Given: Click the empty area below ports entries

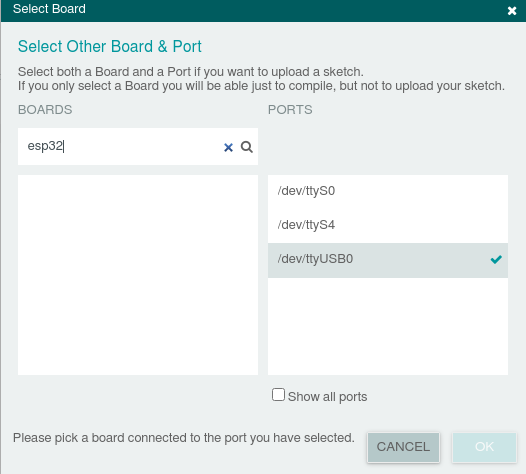Looking at the screenshot, I should pos(388,326).
